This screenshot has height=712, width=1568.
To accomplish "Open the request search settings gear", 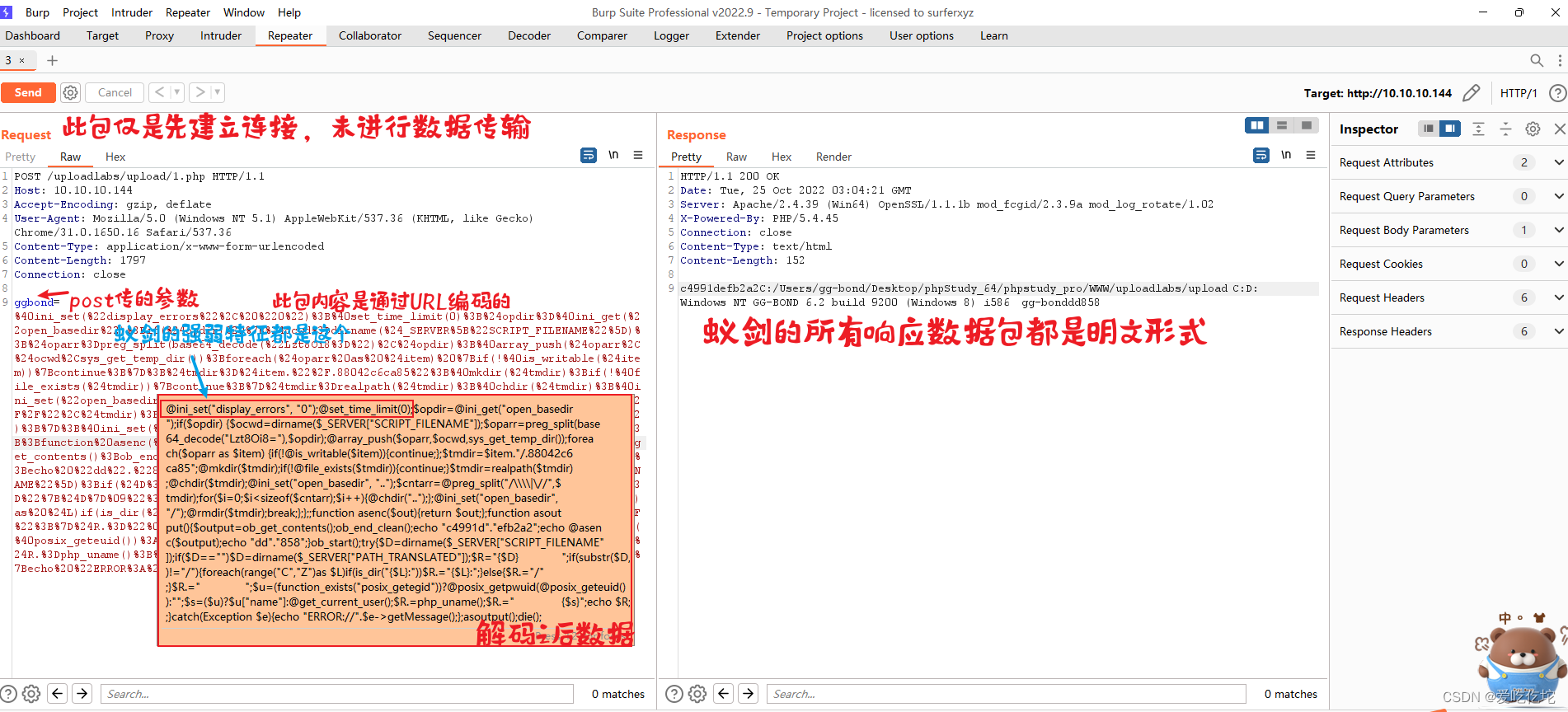I will 31,694.
